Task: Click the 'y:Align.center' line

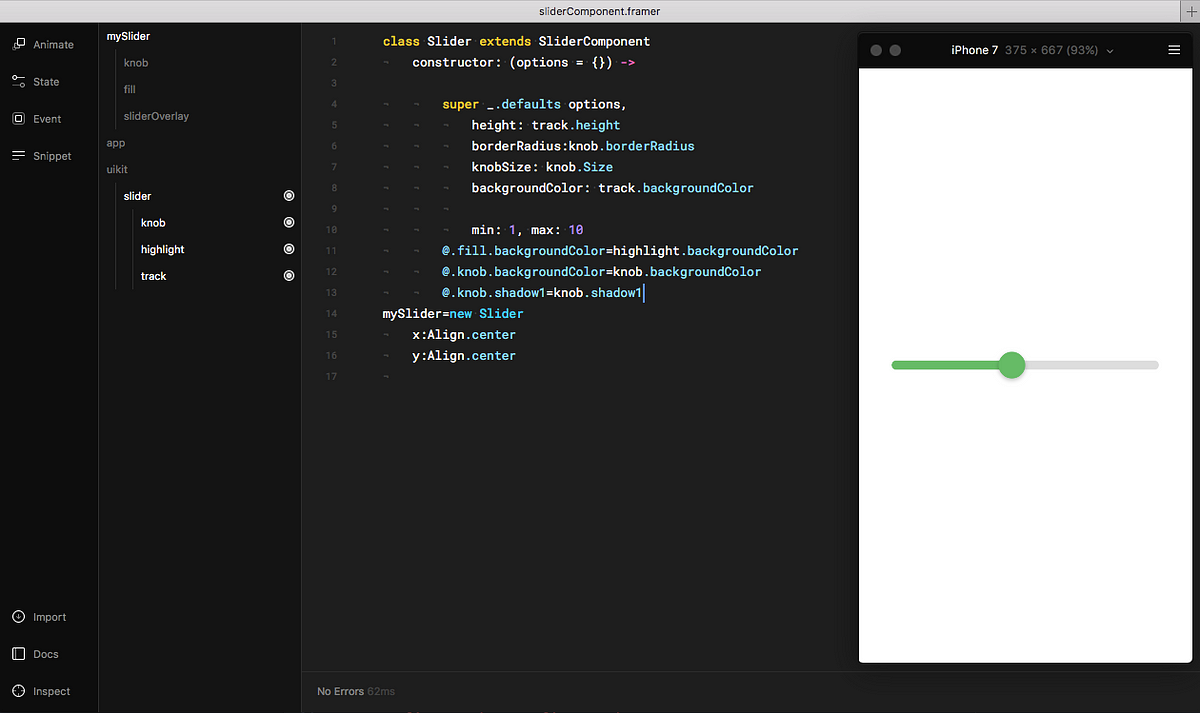Action: click(x=464, y=356)
